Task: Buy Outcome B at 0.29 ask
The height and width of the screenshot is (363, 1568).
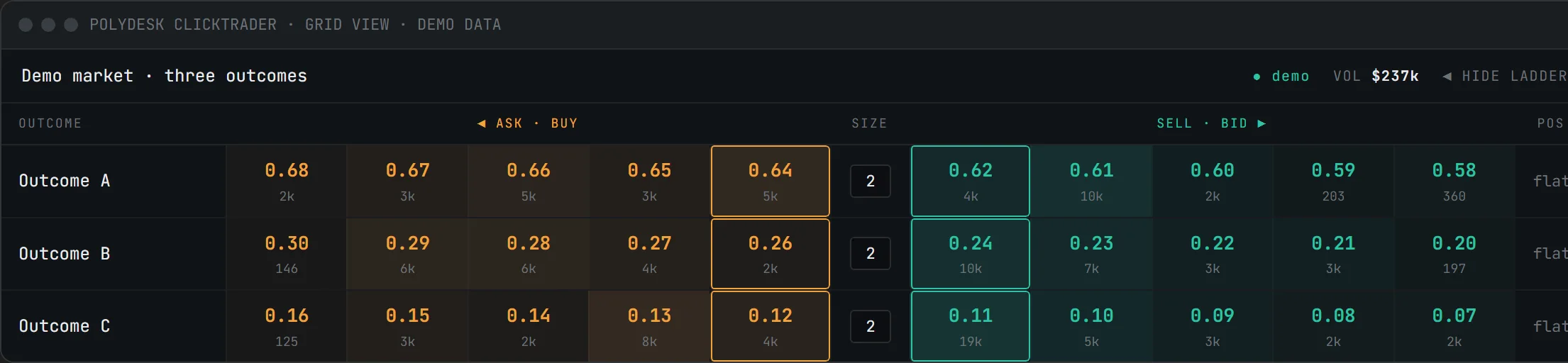Action: 407,254
